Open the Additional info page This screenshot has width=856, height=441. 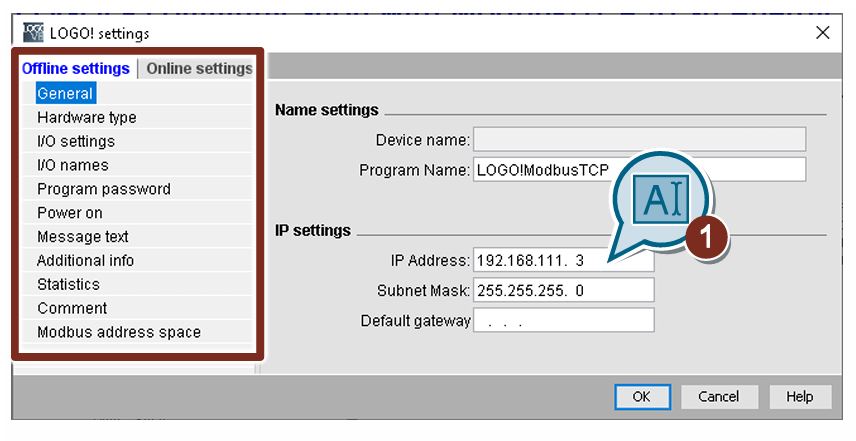click(86, 260)
